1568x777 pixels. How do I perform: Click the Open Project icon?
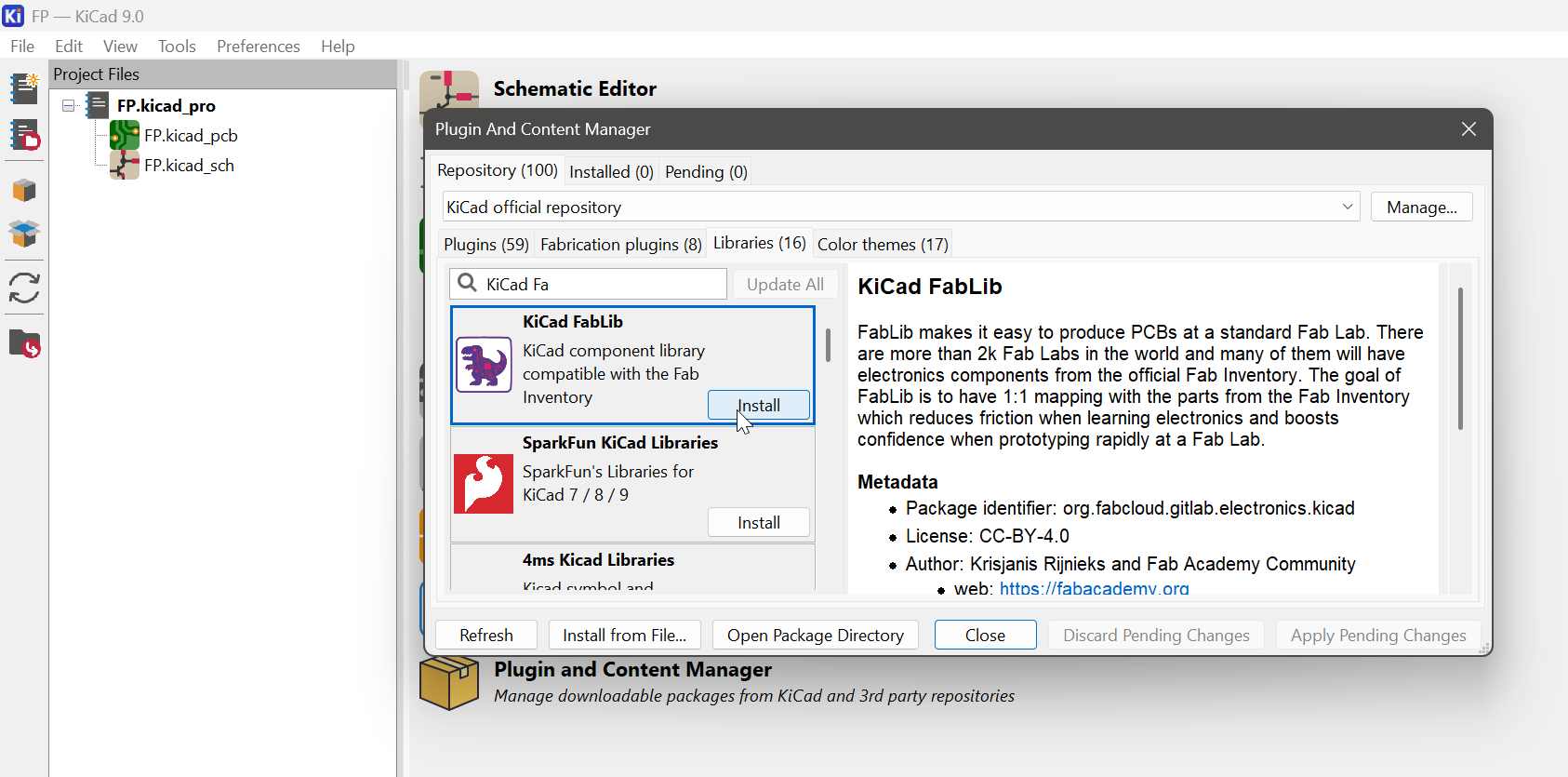[24, 136]
